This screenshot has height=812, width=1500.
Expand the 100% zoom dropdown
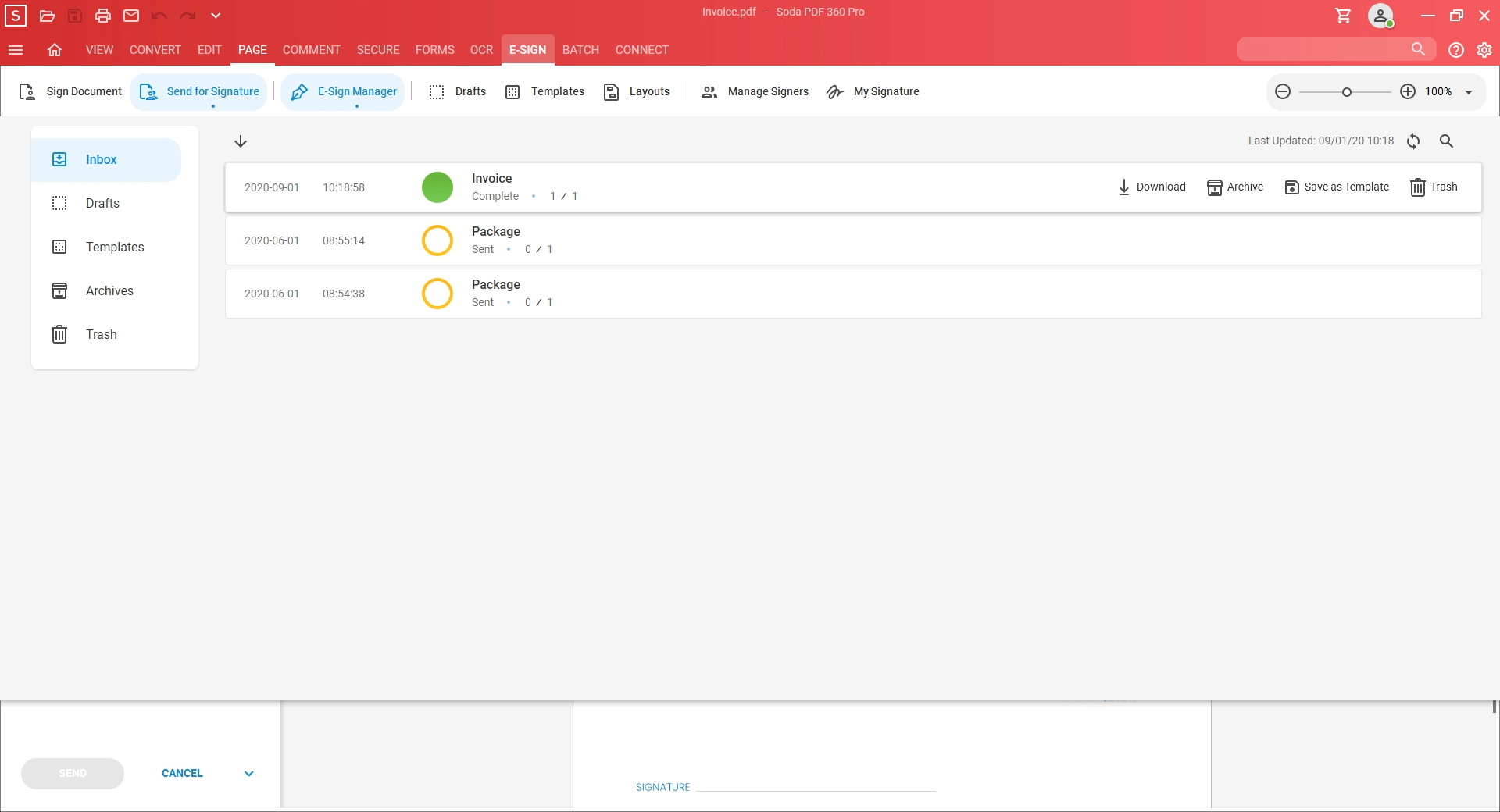tap(1469, 92)
